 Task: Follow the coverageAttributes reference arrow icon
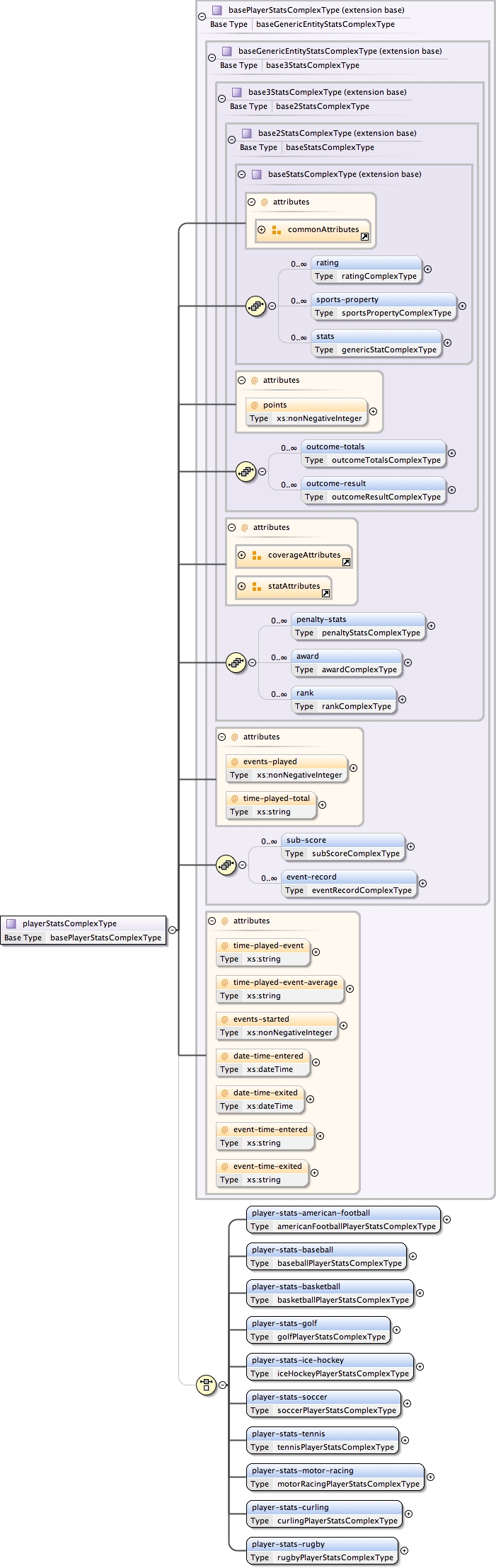coord(346,563)
